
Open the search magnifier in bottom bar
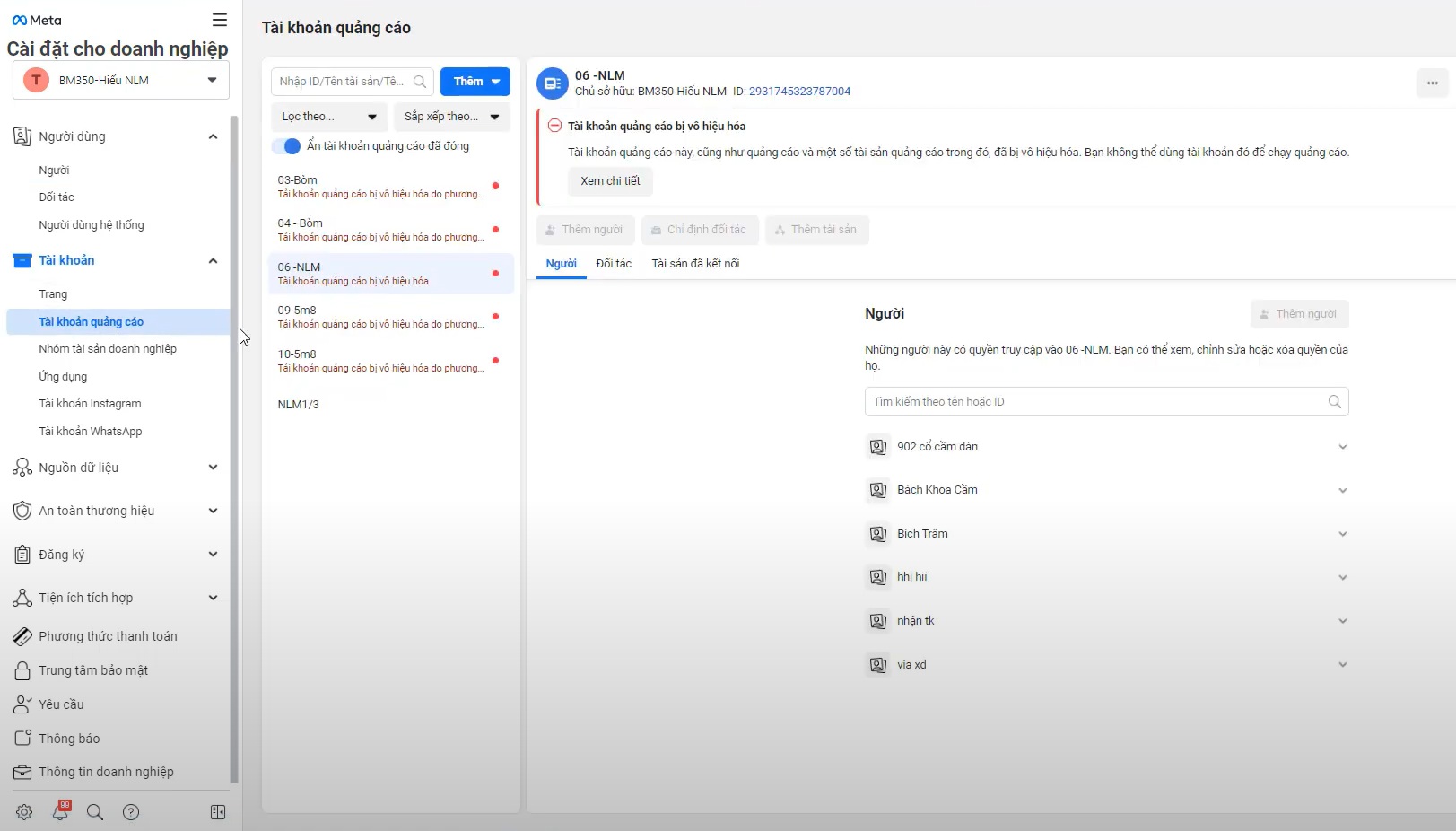94,812
